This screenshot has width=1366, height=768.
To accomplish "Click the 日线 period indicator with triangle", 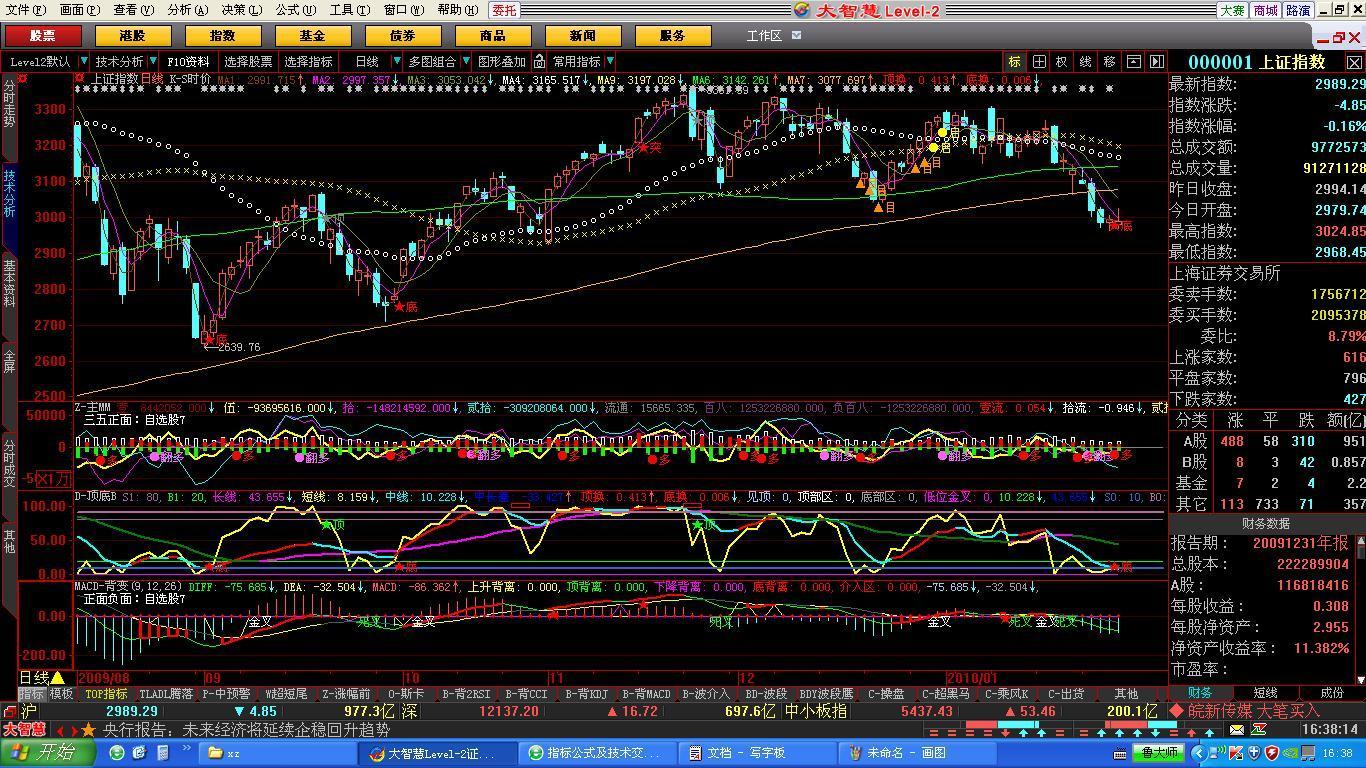I will (42, 677).
